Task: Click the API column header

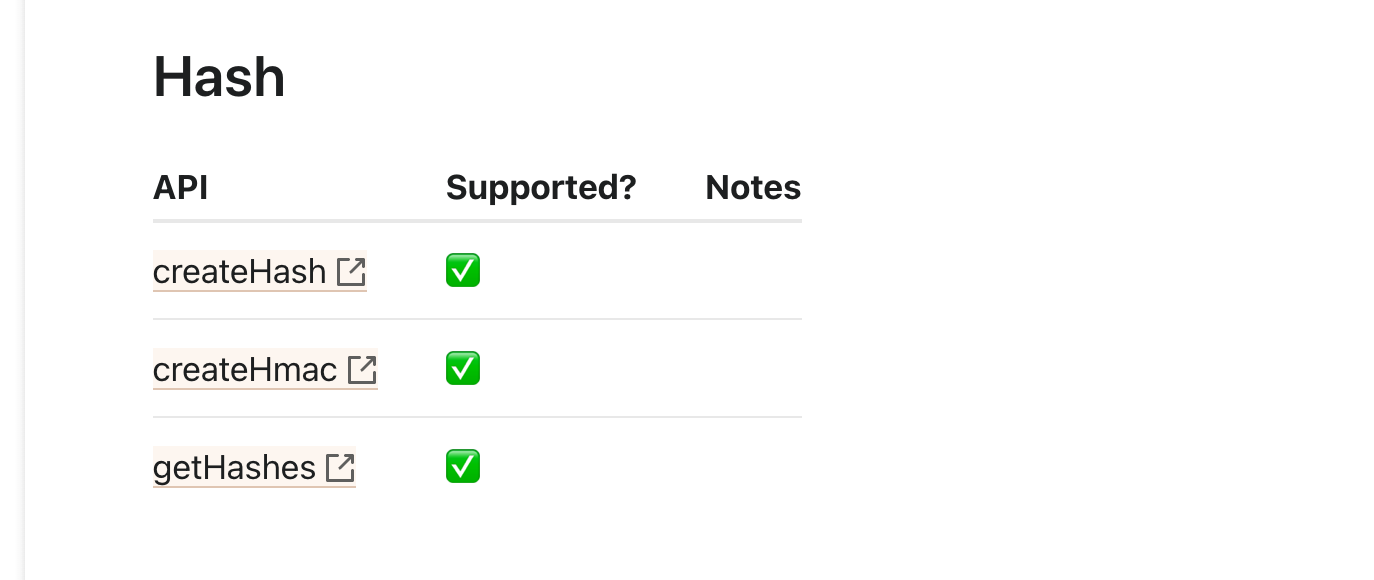Action: coord(180,187)
